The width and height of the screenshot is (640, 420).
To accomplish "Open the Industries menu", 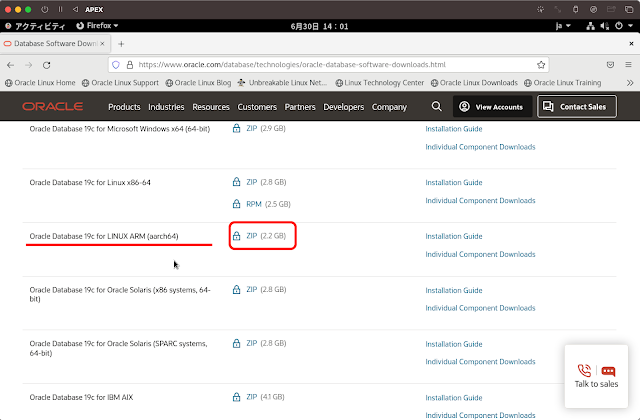I will 166,107.
